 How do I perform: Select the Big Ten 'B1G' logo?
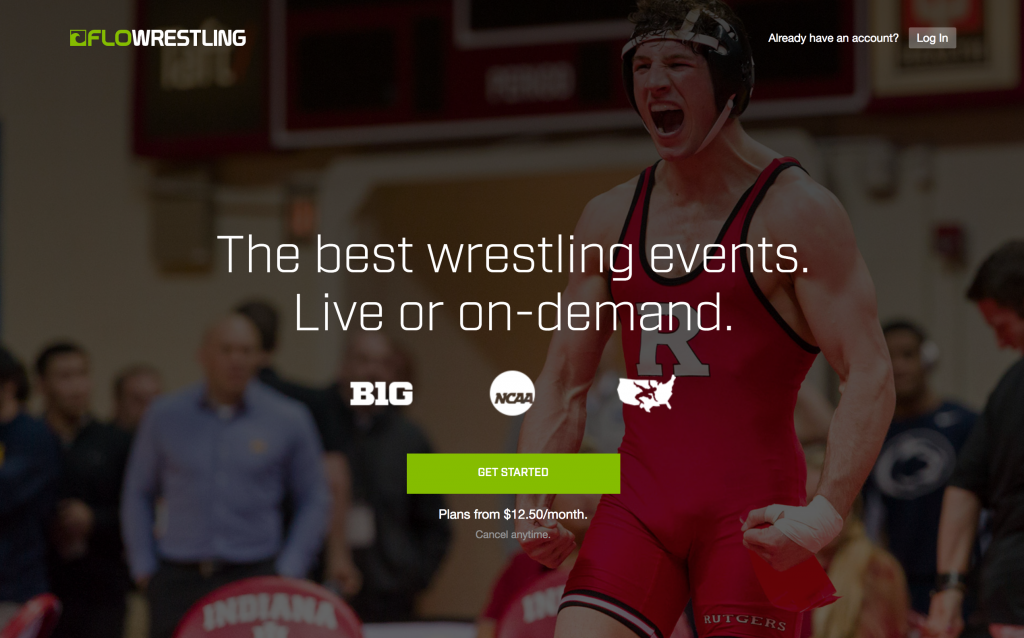click(381, 394)
